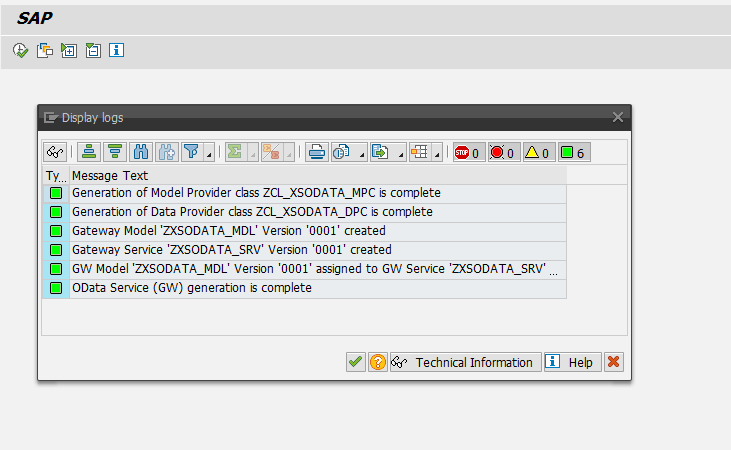Viewport: 731px width, 450px height.
Task: Open the blue Information icon in main toolbar
Action: point(116,50)
